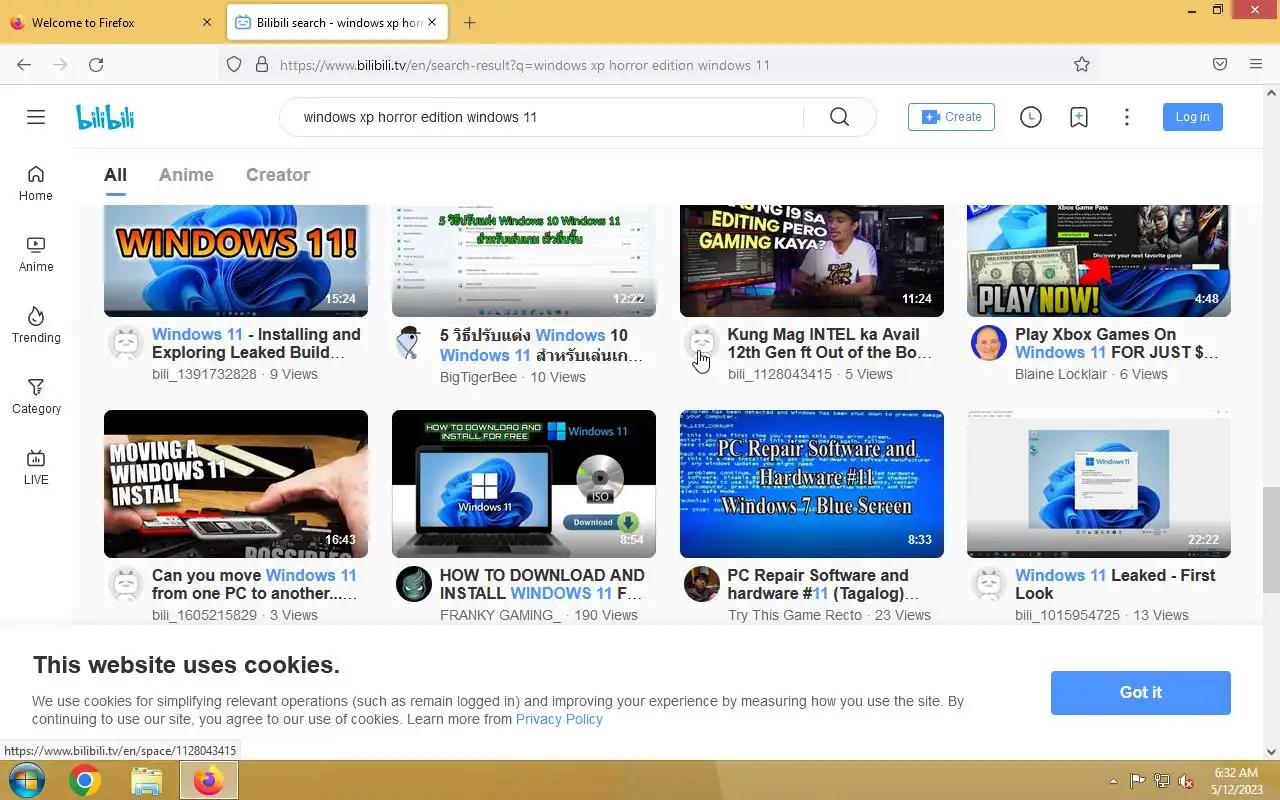Open the hamburger menu beside Bilibili logo
Image resolution: width=1280 pixels, height=800 pixels.
point(36,117)
